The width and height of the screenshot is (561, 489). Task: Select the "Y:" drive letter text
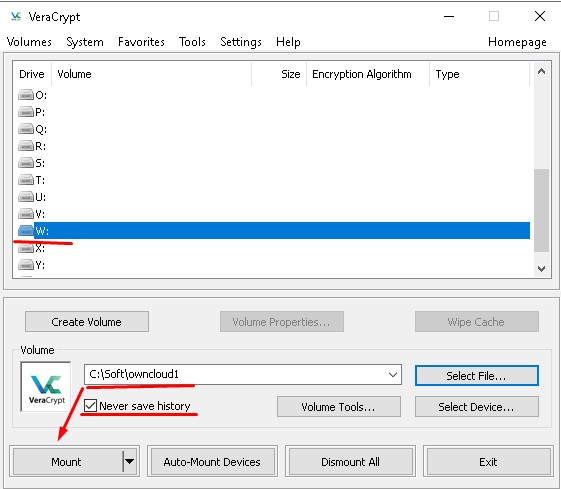(40, 265)
